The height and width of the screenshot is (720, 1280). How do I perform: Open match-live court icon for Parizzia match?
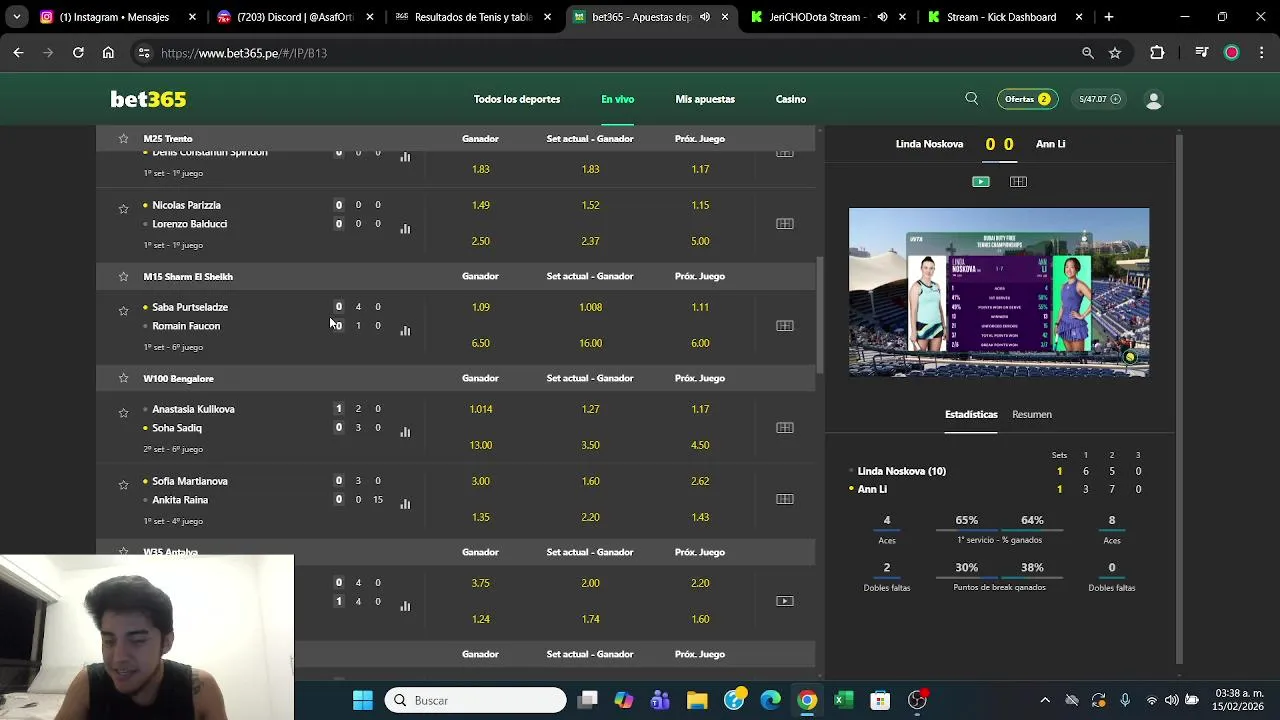tap(785, 224)
